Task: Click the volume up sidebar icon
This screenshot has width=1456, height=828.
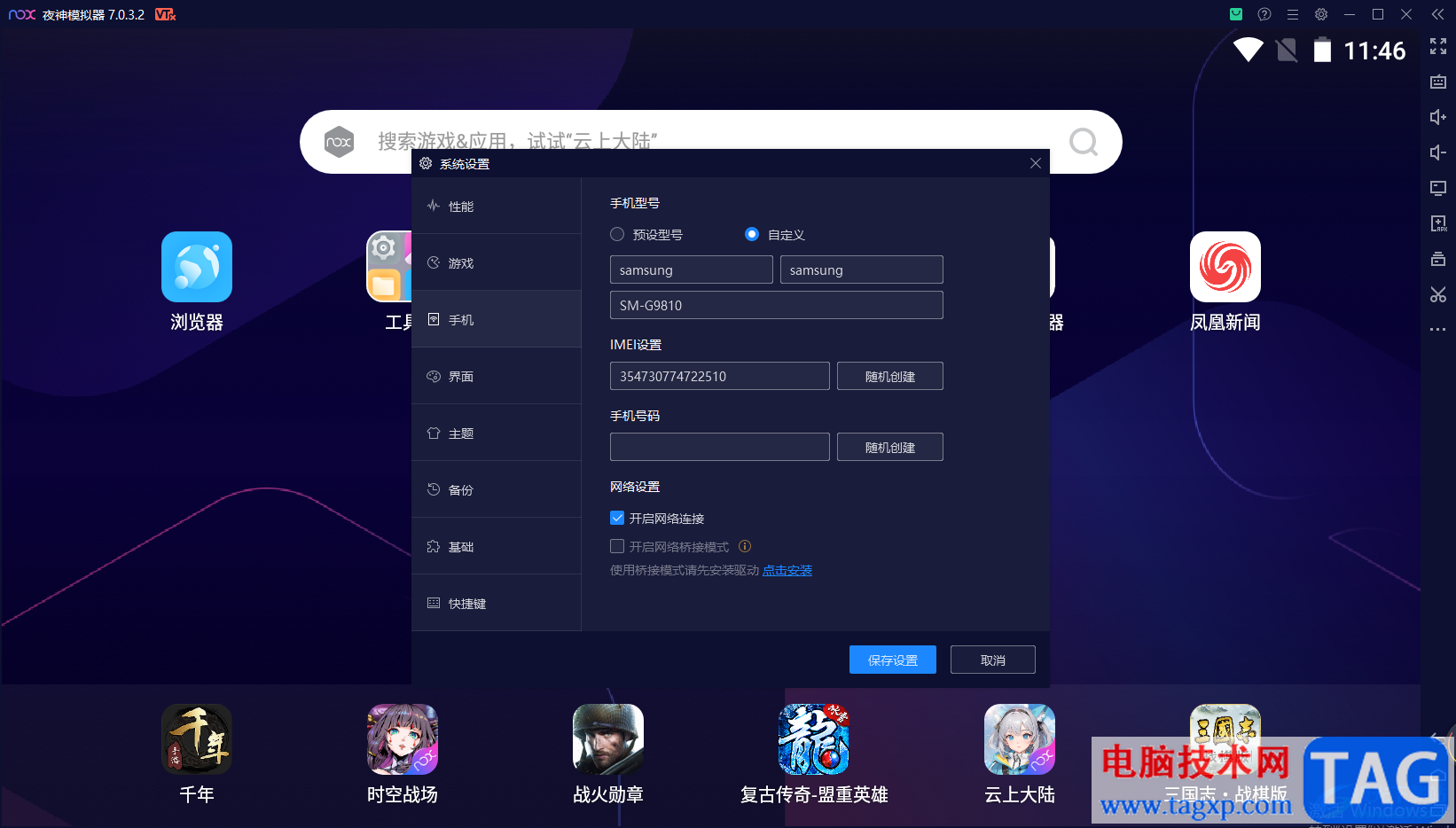Action: pos(1438,117)
